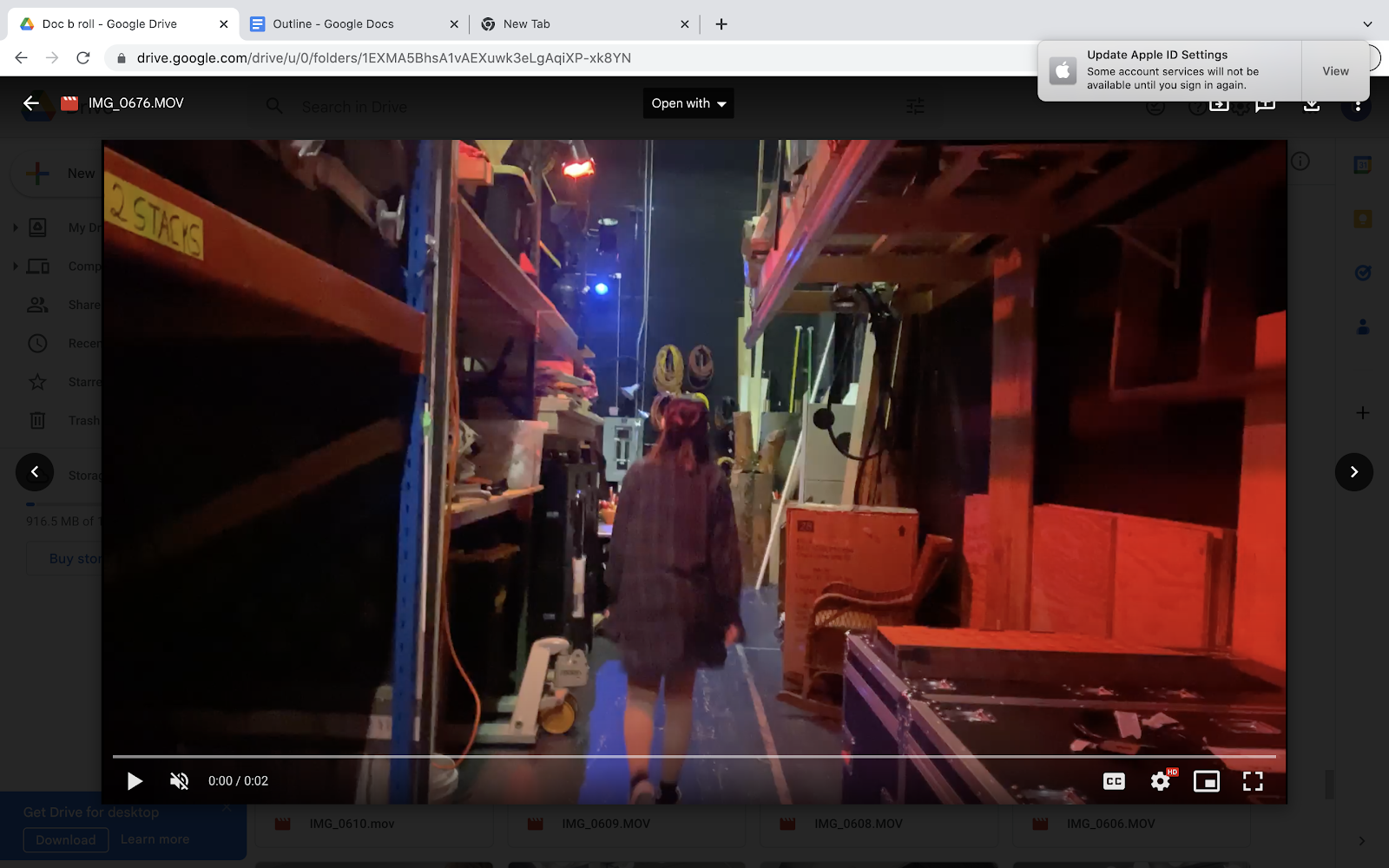Click Download for Drive desktop
This screenshot has height=868, width=1389.
click(66, 839)
